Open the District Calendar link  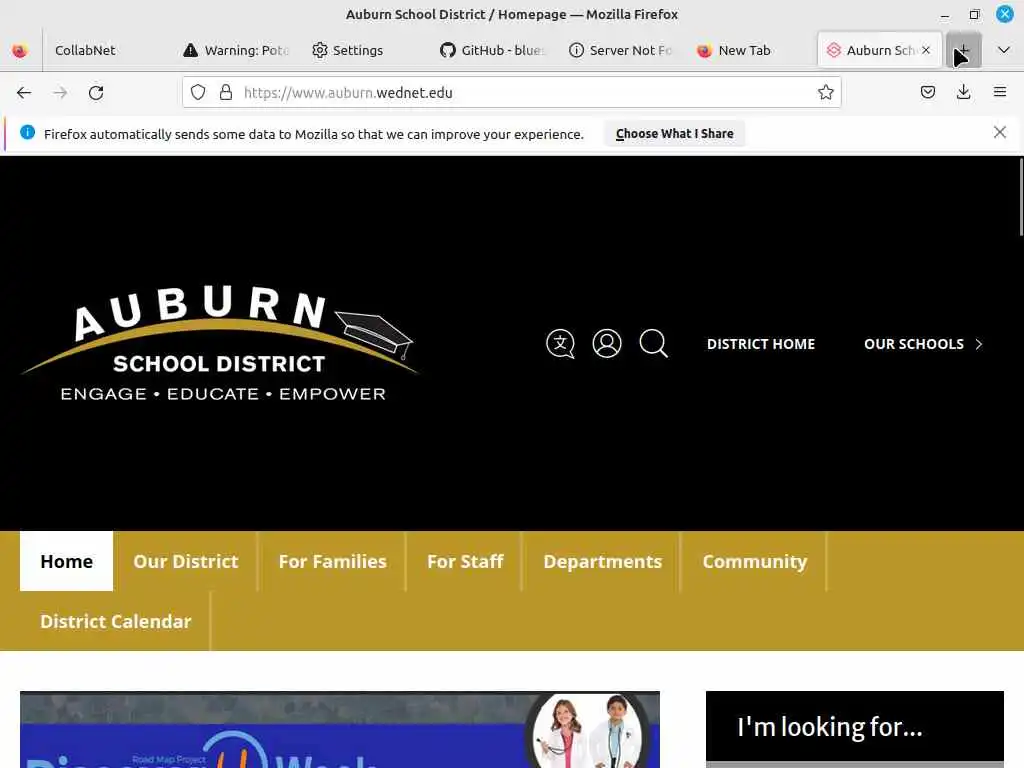[116, 621]
